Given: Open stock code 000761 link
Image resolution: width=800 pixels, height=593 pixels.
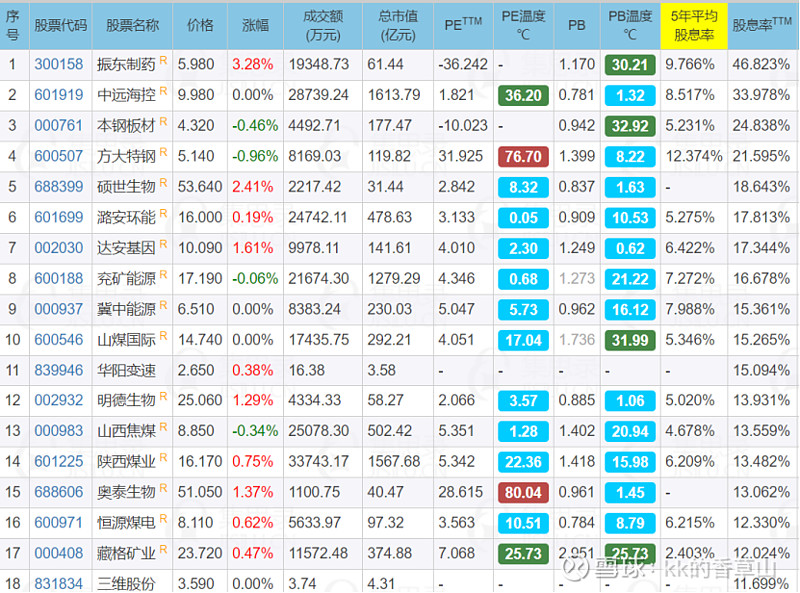Looking at the screenshot, I should click(x=59, y=126).
